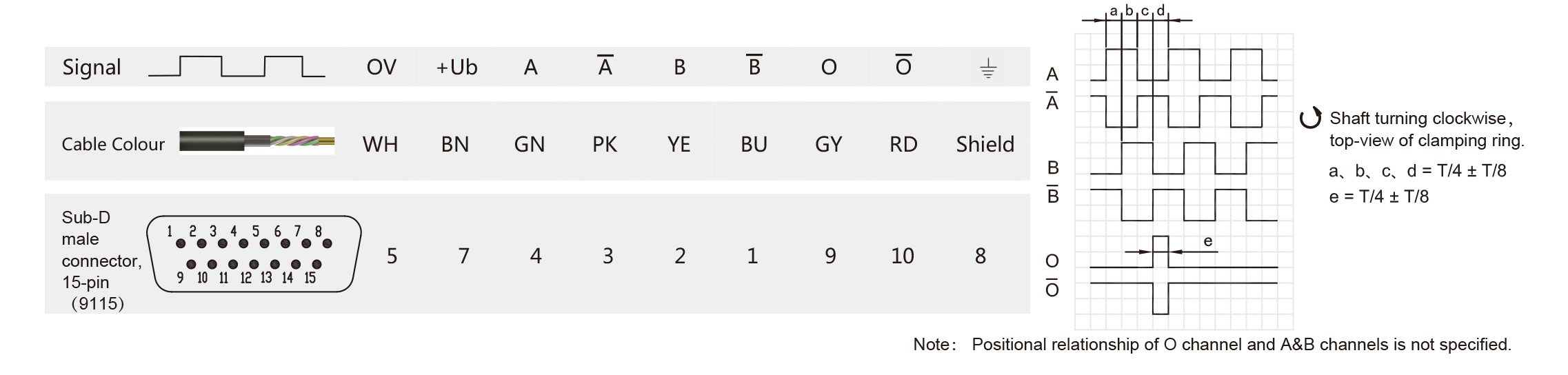Image resolution: width=1568 pixels, height=375 pixels.
Task: Click the RD cable colour code
Action: pos(903,144)
